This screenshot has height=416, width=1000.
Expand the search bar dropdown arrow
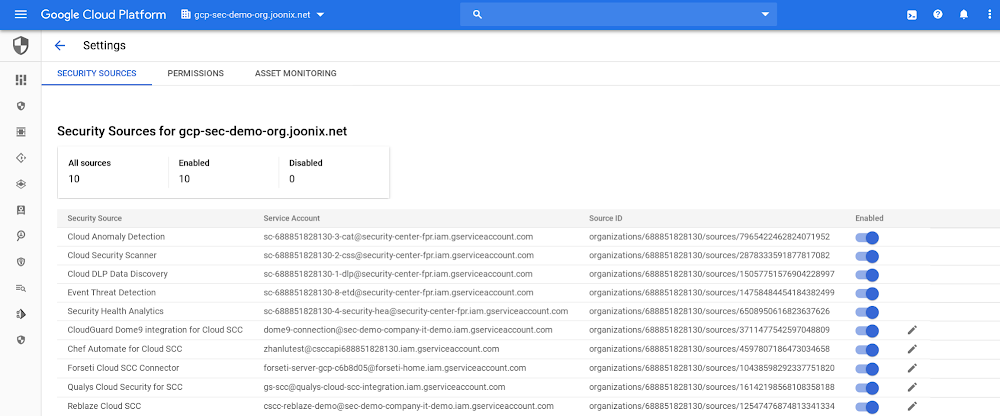765,15
